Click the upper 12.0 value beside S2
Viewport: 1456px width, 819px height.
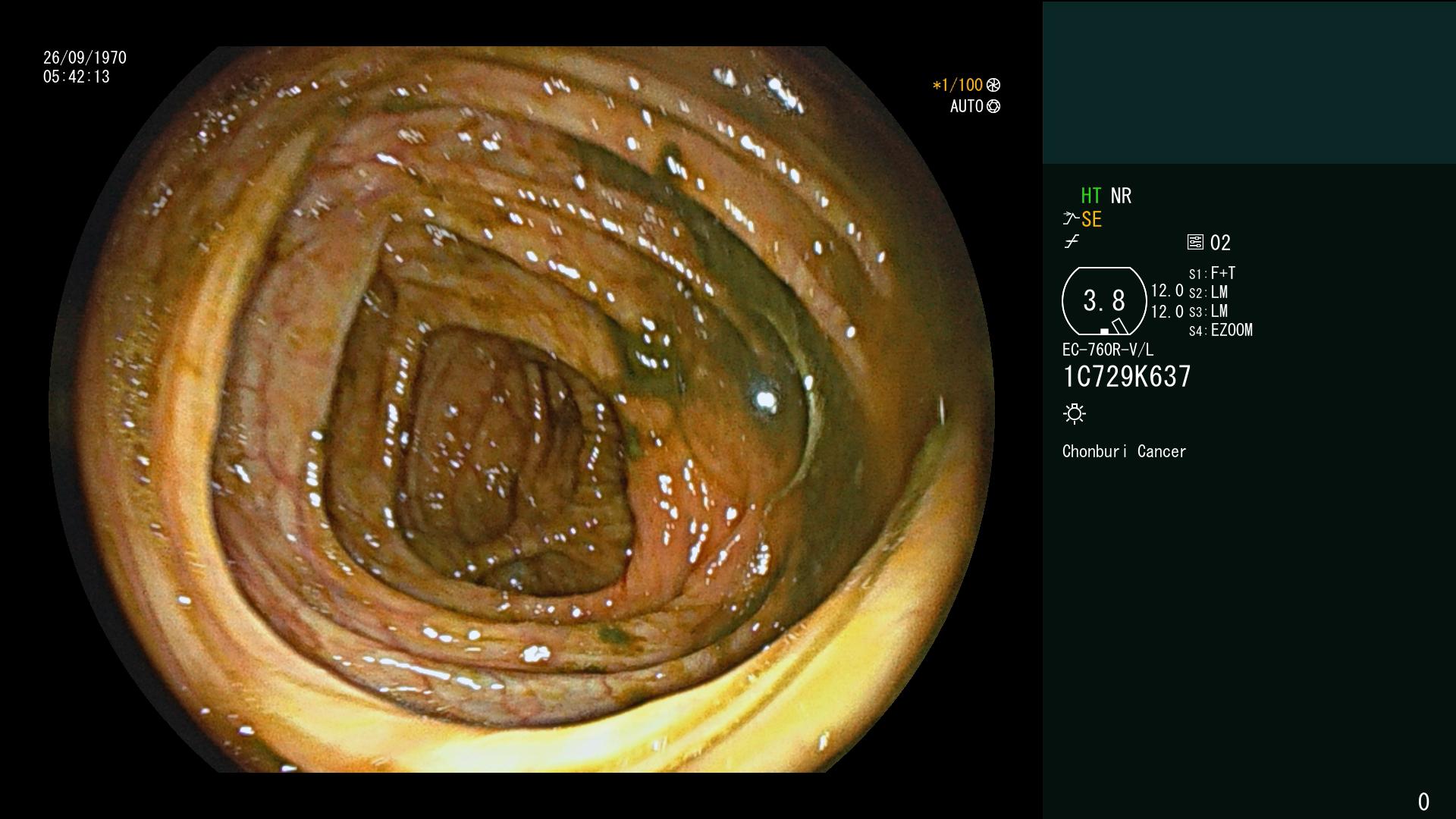[1167, 290]
